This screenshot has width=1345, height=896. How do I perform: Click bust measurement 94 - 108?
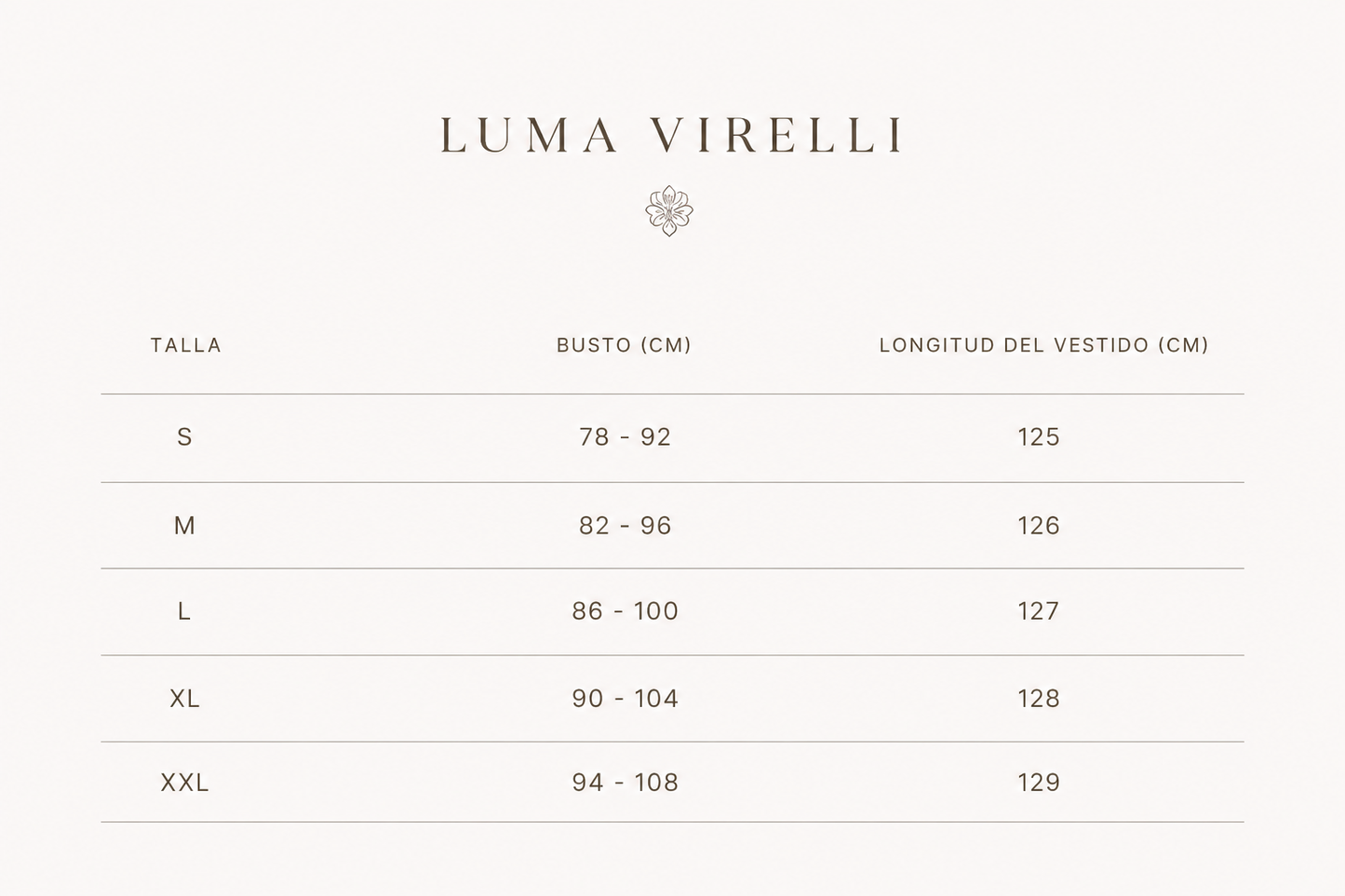coord(625,782)
